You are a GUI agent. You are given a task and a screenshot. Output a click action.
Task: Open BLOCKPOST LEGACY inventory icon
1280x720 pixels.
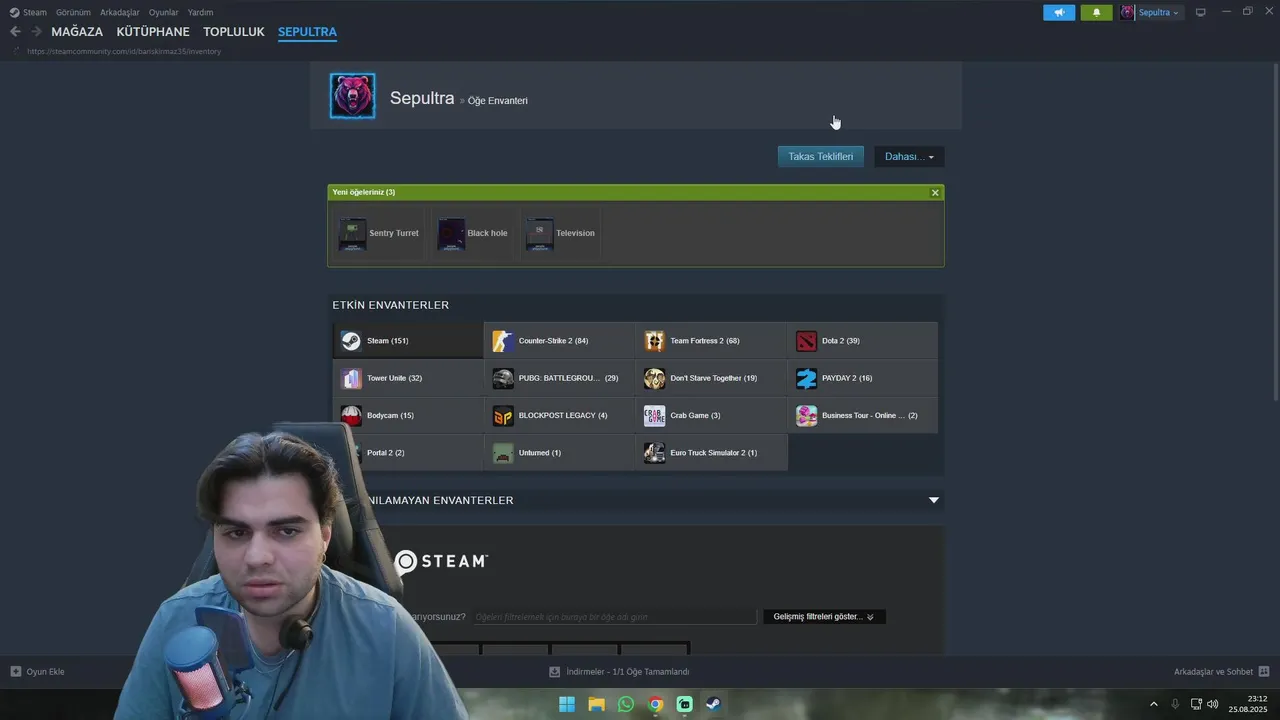pos(503,416)
